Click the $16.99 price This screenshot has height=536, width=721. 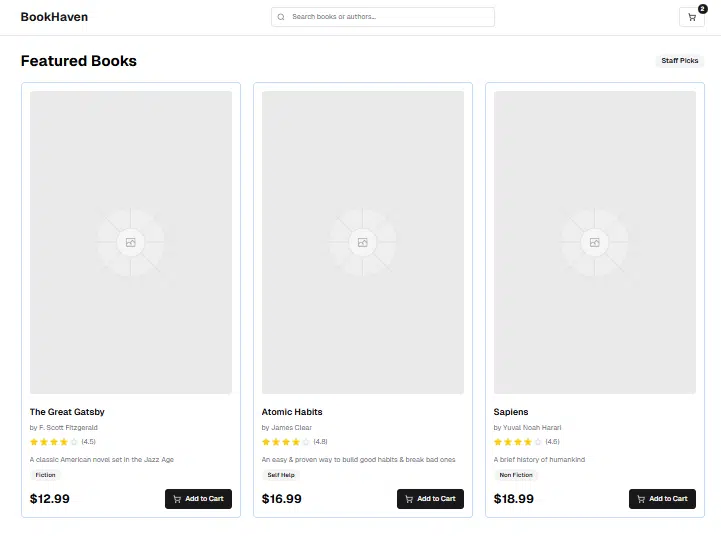(x=281, y=499)
